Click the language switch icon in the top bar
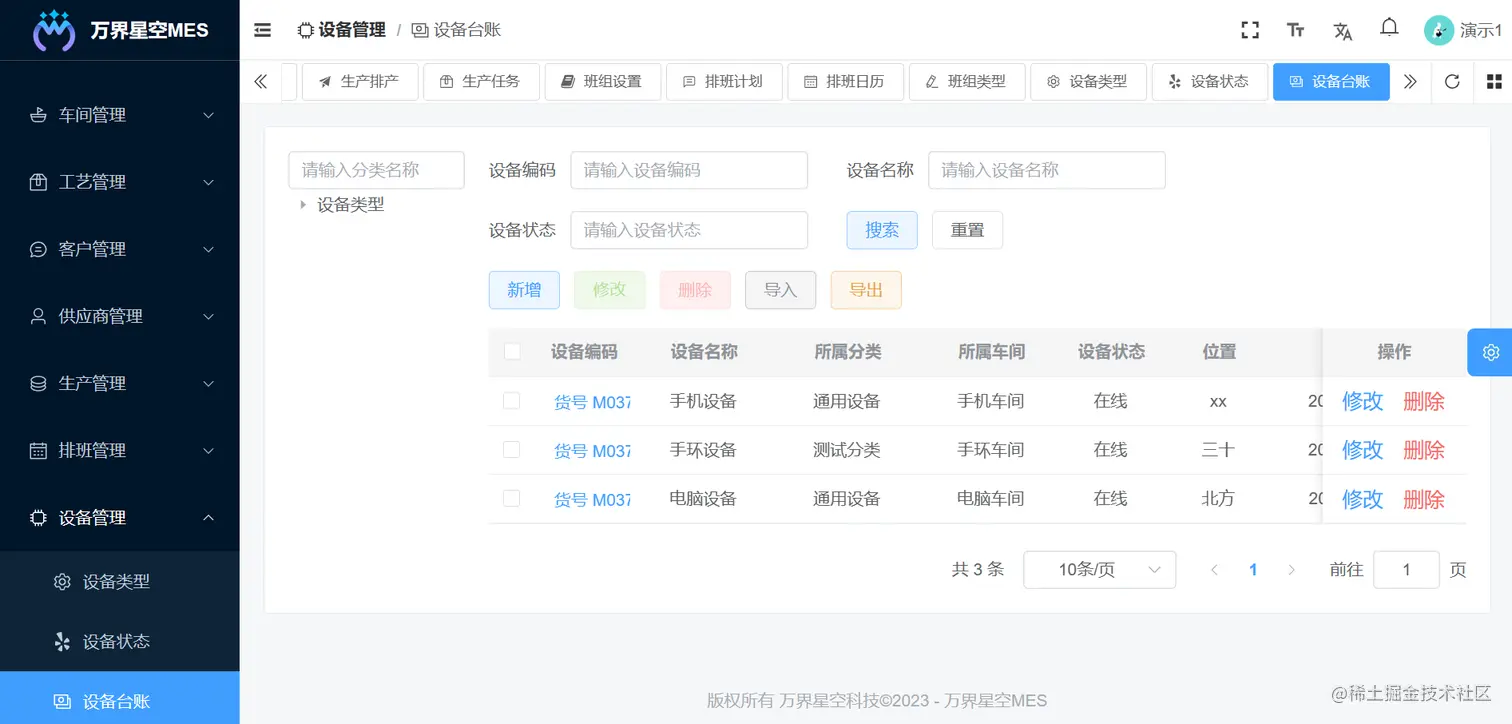This screenshot has height=724, width=1512. (x=1342, y=30)
